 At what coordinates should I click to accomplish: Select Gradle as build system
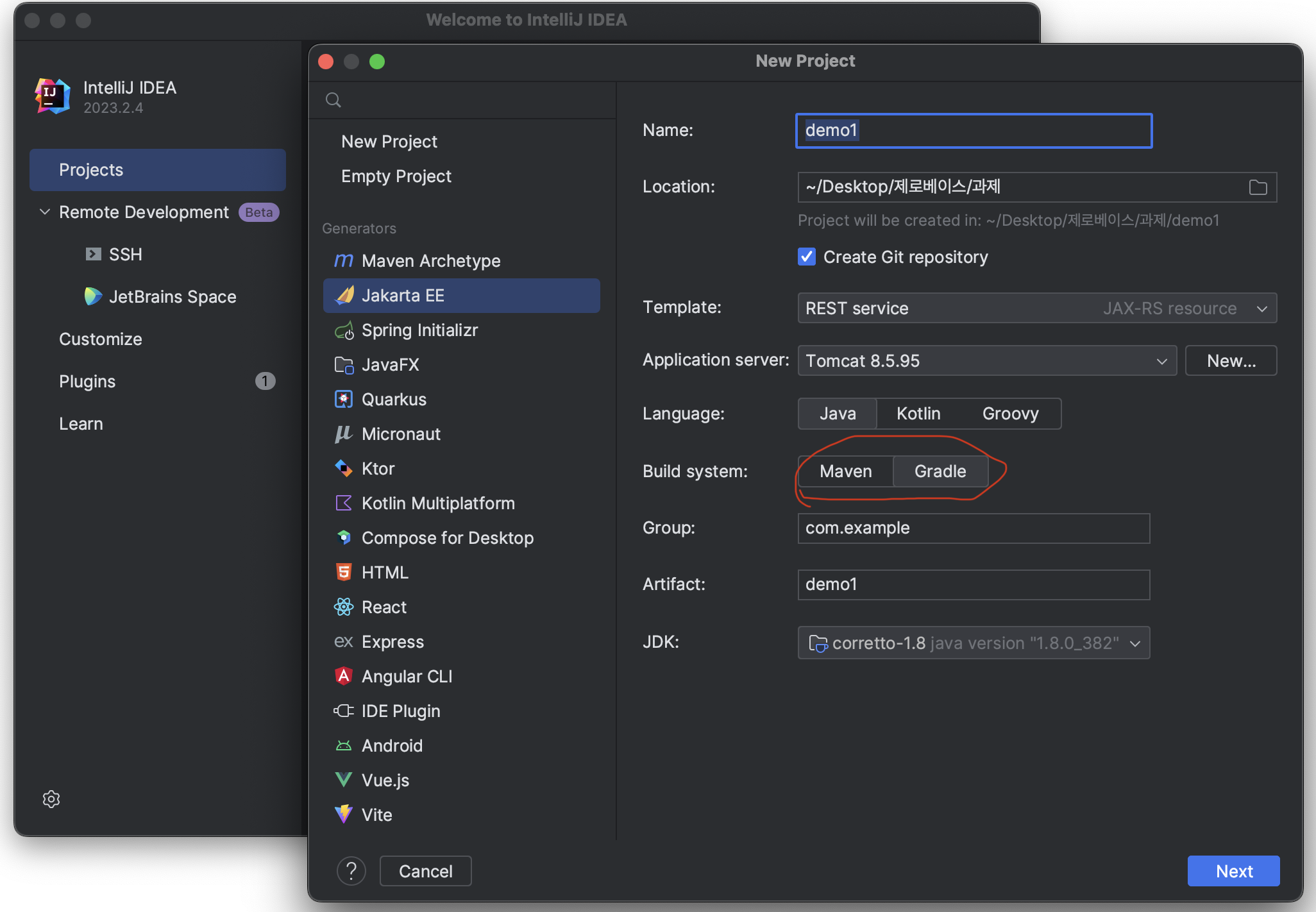(x=940, y=471)
